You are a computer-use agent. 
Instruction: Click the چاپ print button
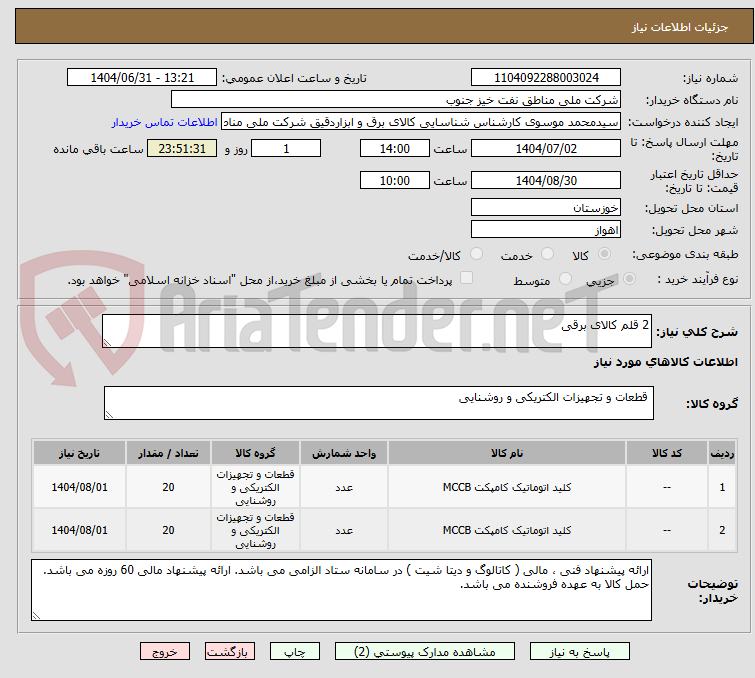pyautogui.click(x=294, y=652)
